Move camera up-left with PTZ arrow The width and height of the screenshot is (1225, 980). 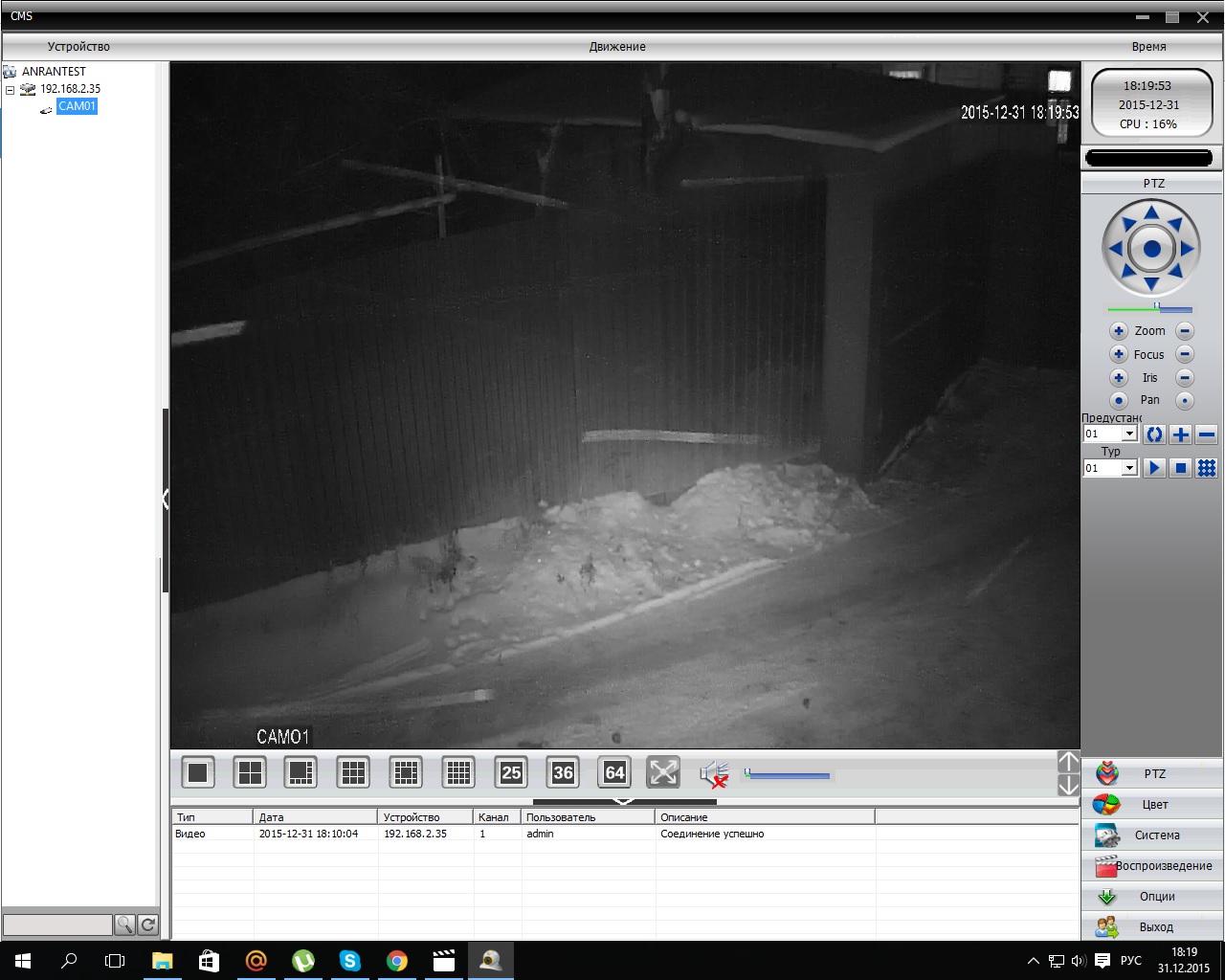tap(1127, 225)
